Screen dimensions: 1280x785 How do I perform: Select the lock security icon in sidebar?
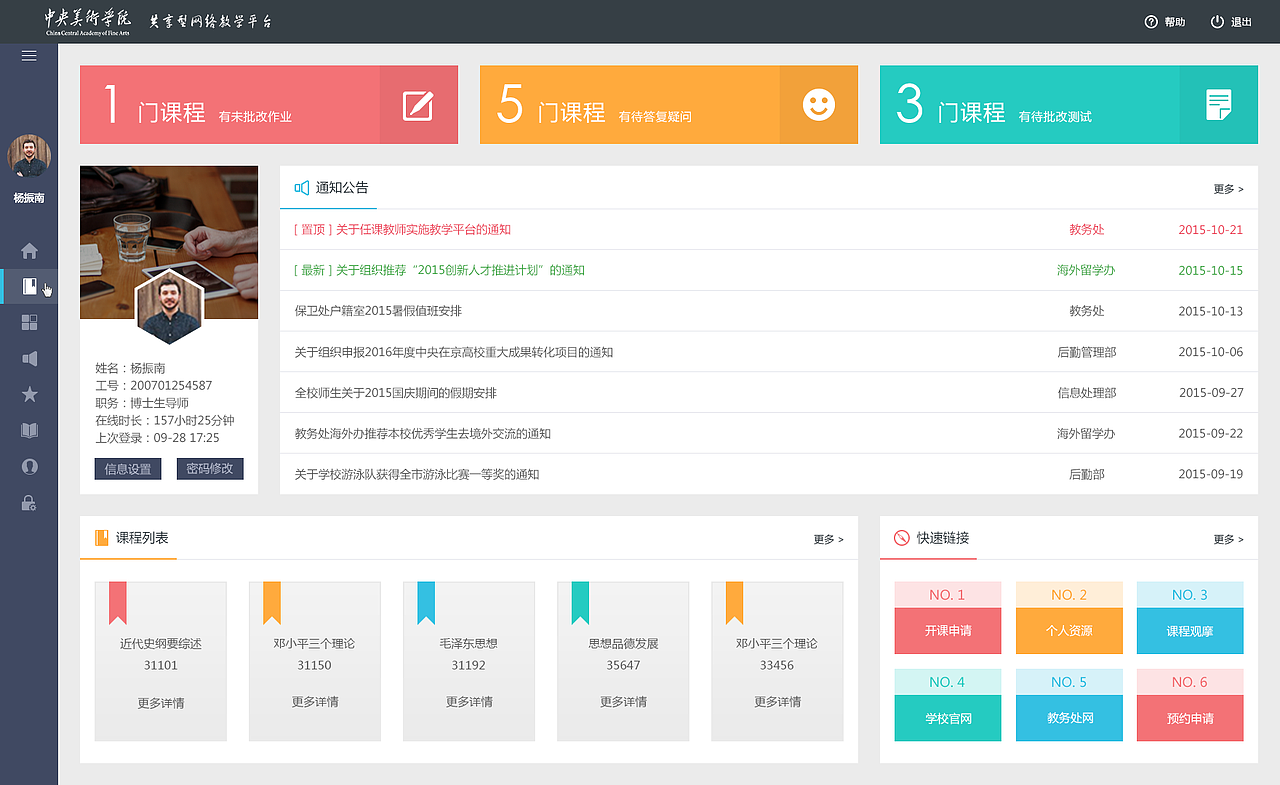pyautogui.click(x=29, y=502)
